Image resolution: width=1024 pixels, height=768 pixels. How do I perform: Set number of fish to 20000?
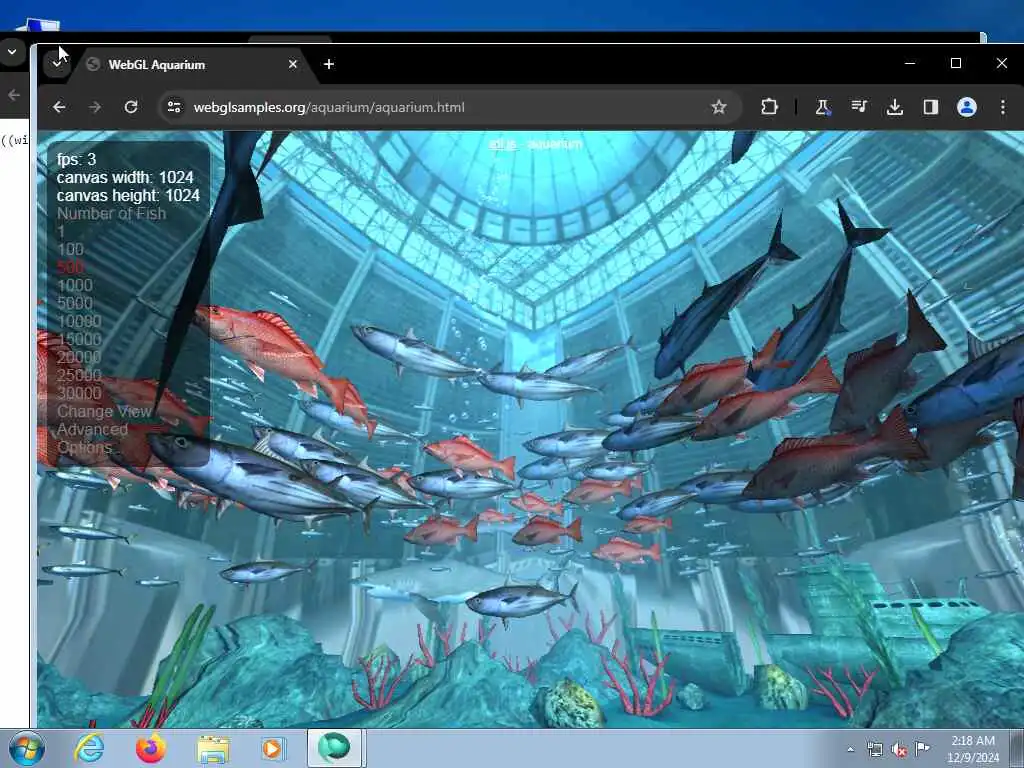pyautogui.click(x=79, y=357)
